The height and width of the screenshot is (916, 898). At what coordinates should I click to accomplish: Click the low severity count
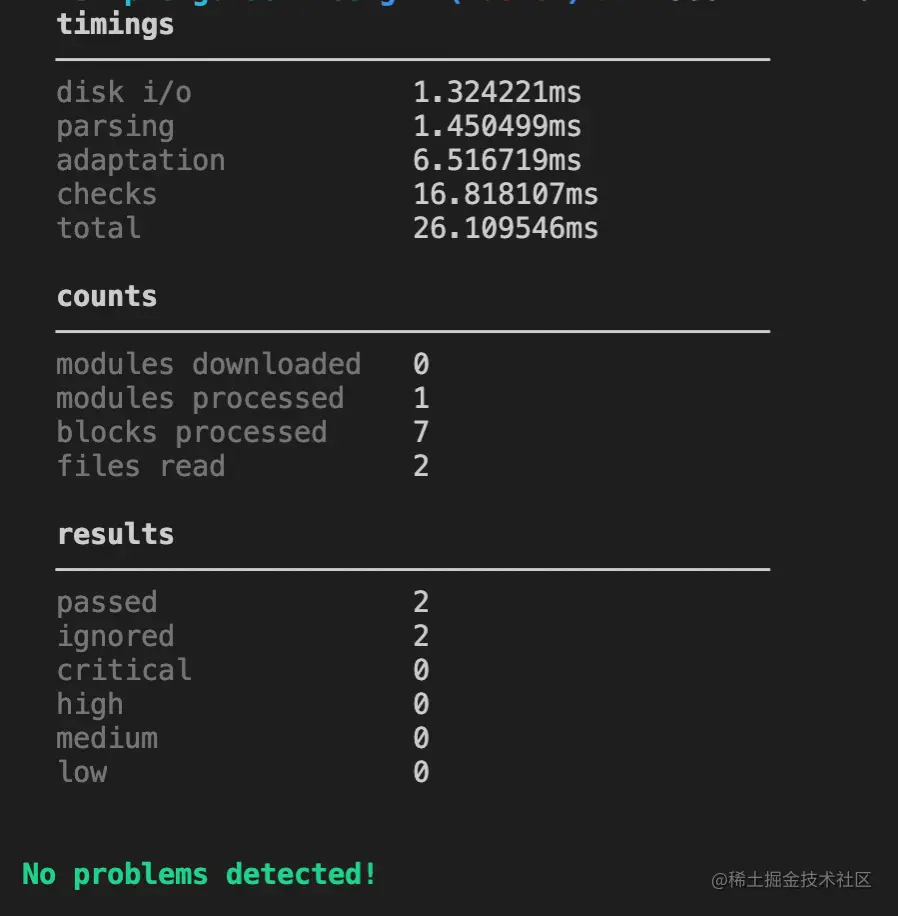(x=421, y=772)
